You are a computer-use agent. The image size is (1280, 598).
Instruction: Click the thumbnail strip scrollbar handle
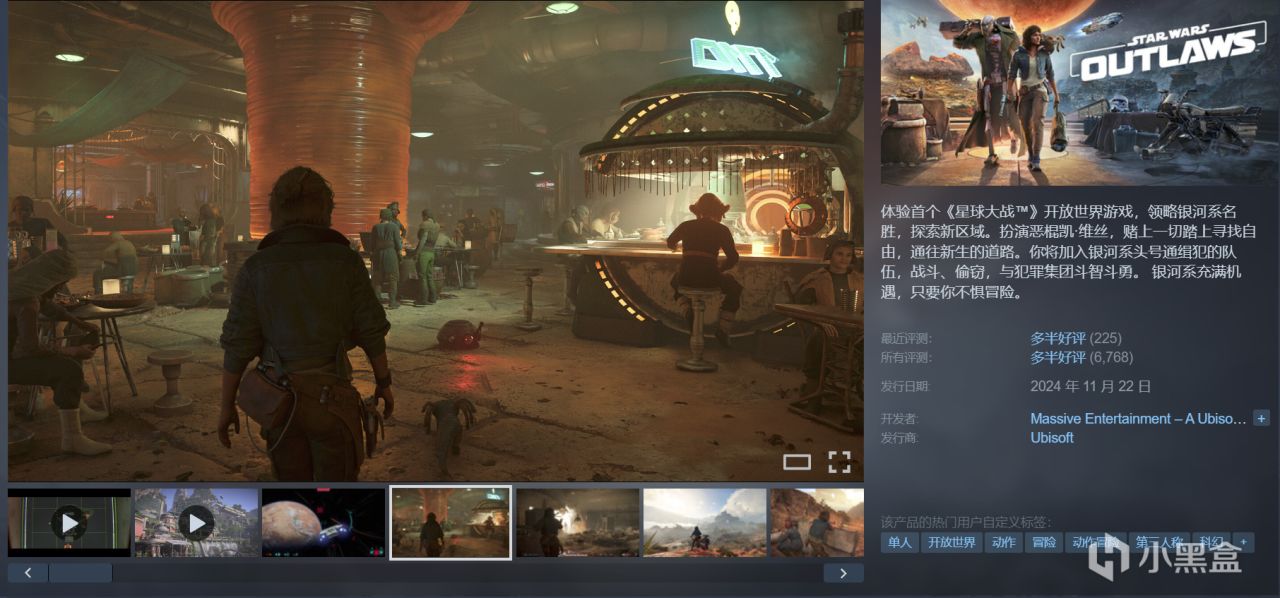[80, 573]
